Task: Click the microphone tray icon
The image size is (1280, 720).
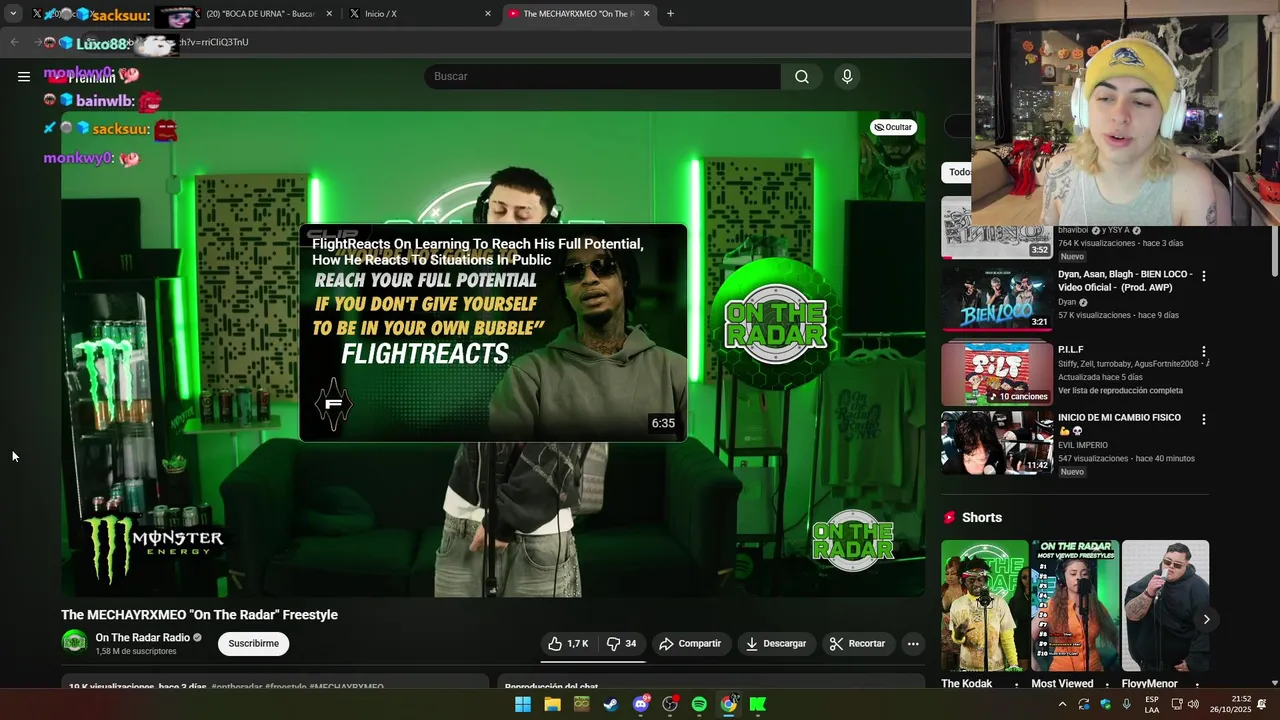Action: (x=1127, y=704)
